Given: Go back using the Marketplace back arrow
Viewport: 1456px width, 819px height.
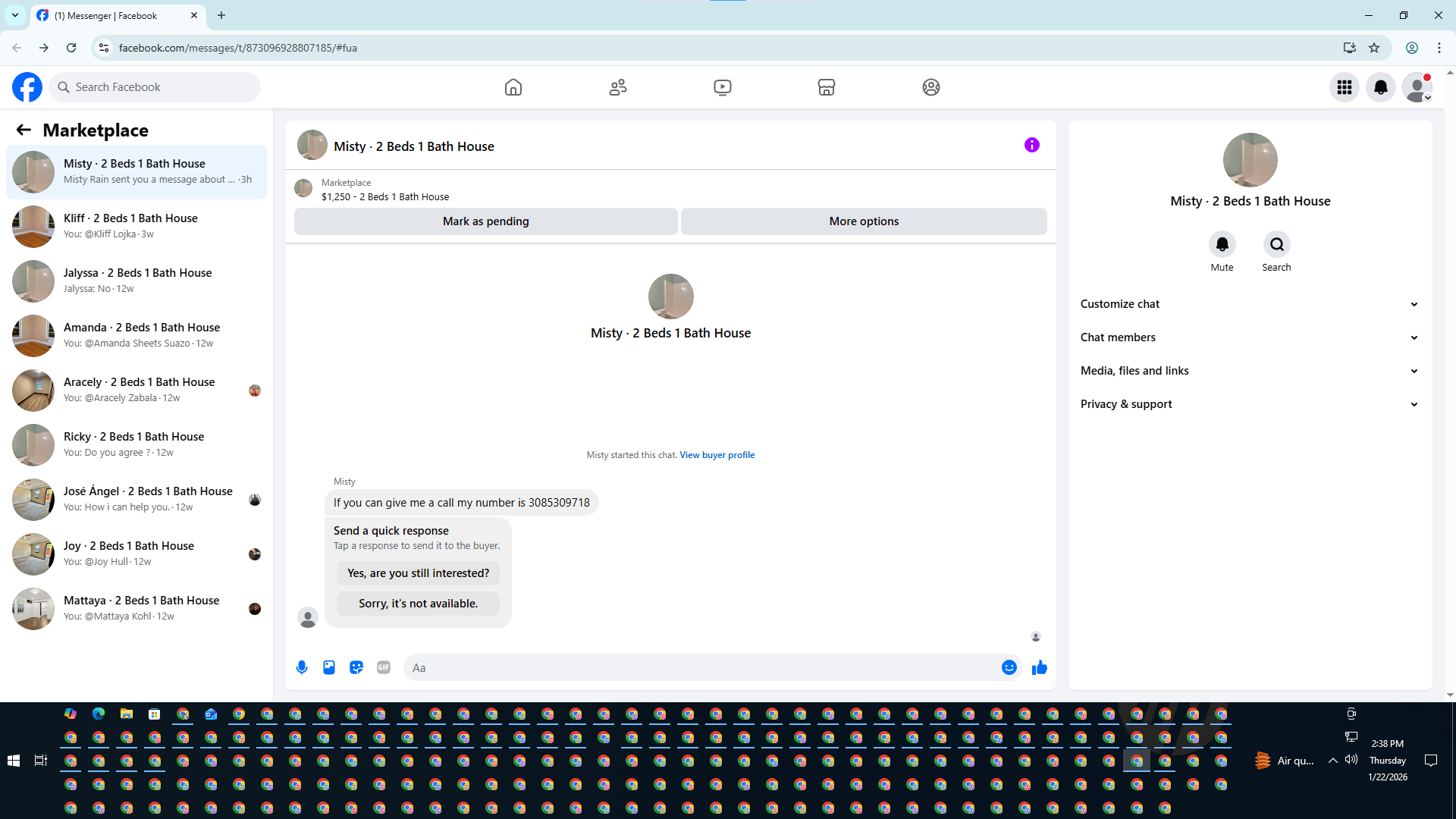Looking at the screenshot, I should point(24,130).
